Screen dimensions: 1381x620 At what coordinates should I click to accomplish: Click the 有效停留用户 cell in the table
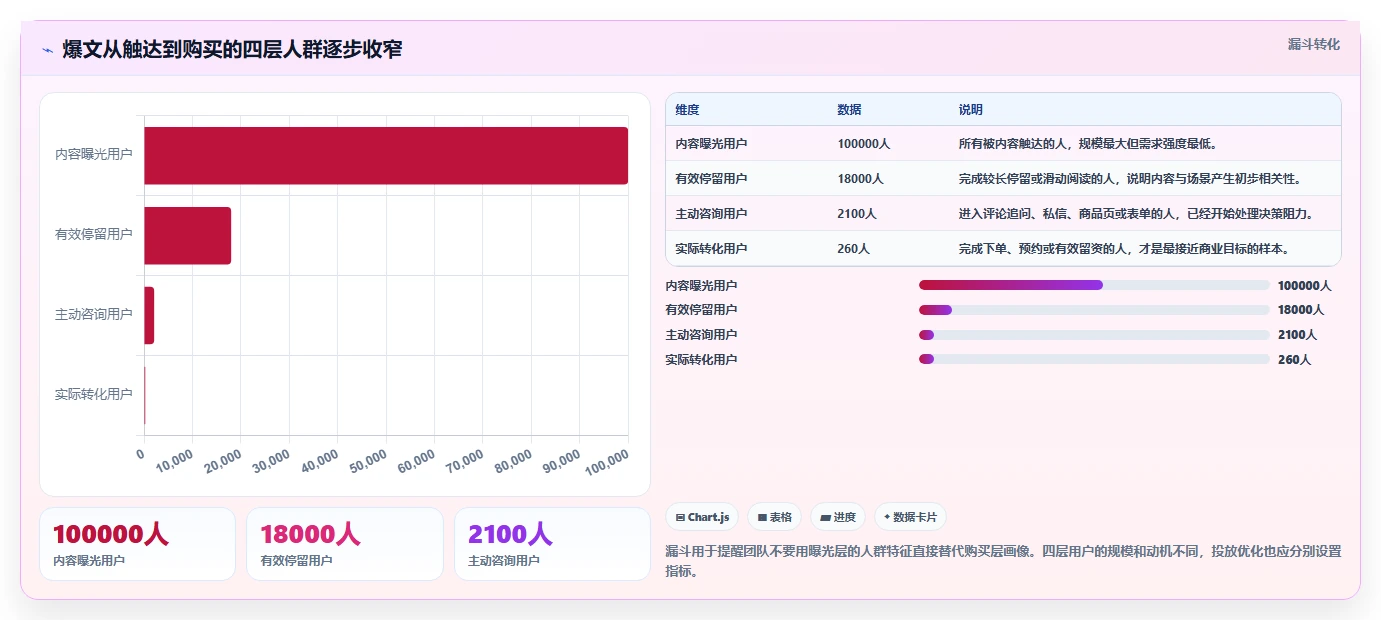point(711,179)
